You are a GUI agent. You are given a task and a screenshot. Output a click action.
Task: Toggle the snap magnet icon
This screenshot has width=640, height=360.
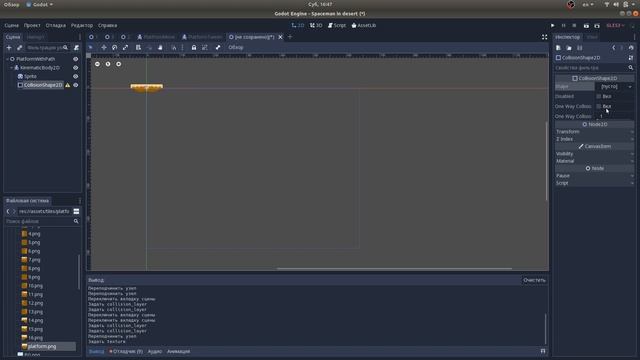pyautogui.click(x=173, y=48)
